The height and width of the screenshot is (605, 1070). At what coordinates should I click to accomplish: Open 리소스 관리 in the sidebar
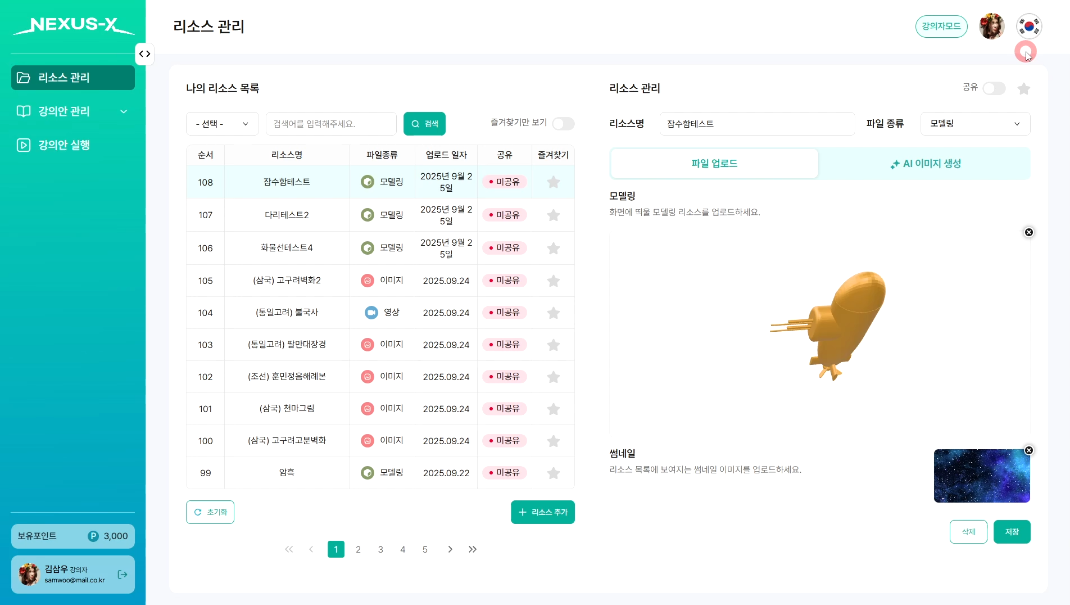click(73, 78)
